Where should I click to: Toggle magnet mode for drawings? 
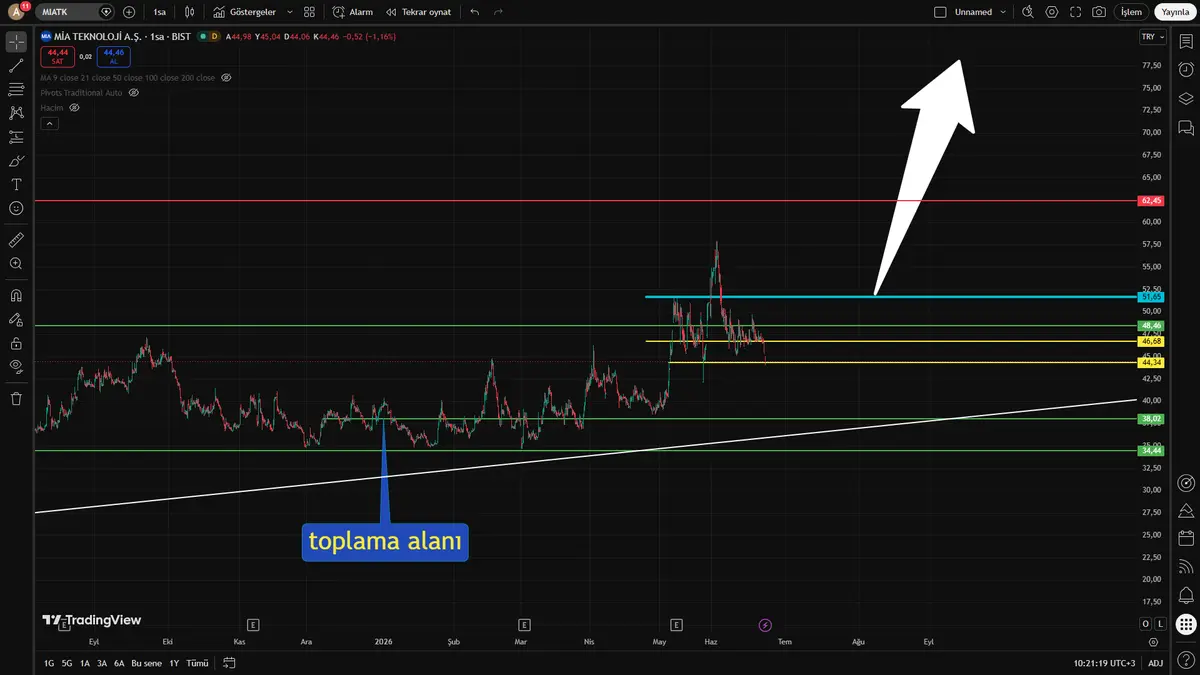coord(16,296)
